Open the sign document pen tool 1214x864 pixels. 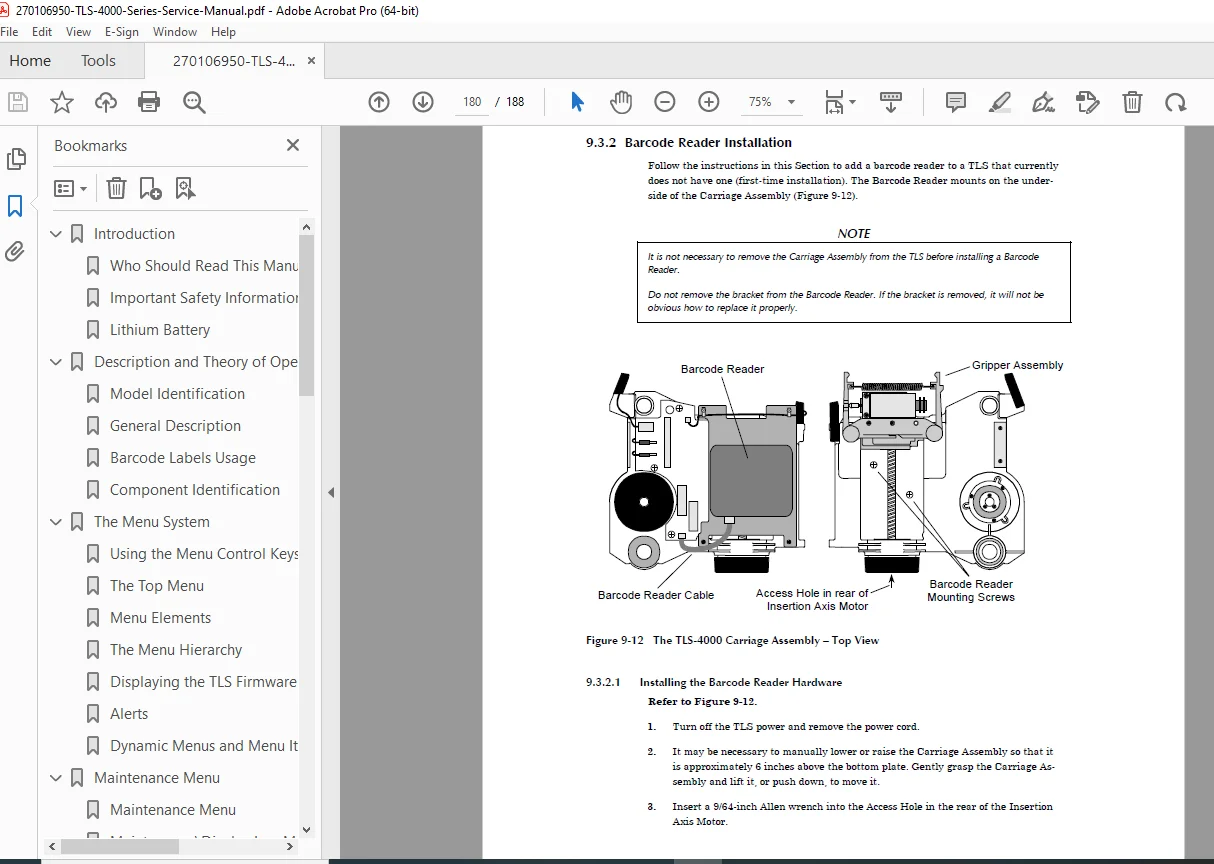pos(1043,101)
